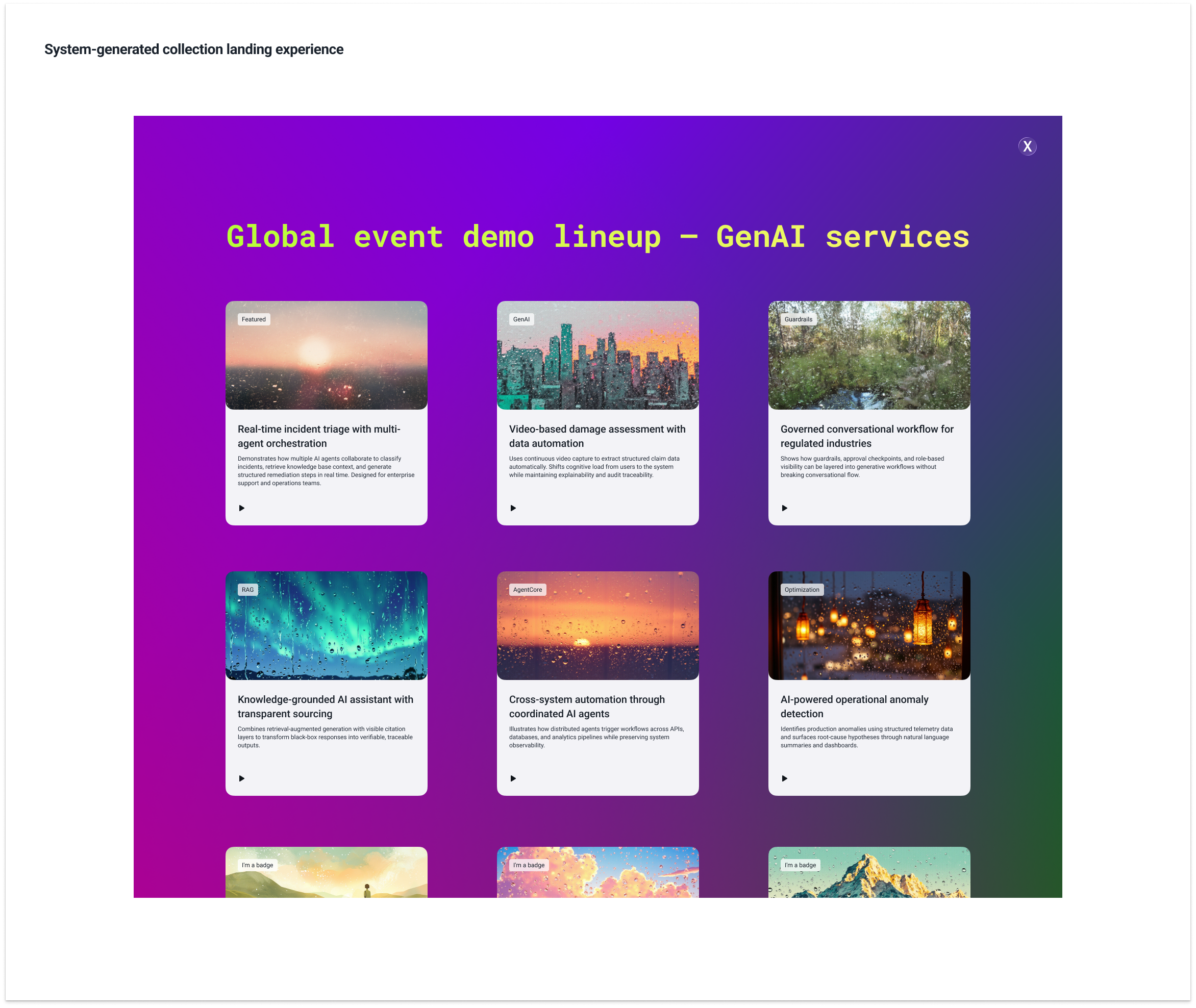Play the governed conversational workflow demo
The width and height of the screenshot is (1196, 1008).
click(785, 508)
